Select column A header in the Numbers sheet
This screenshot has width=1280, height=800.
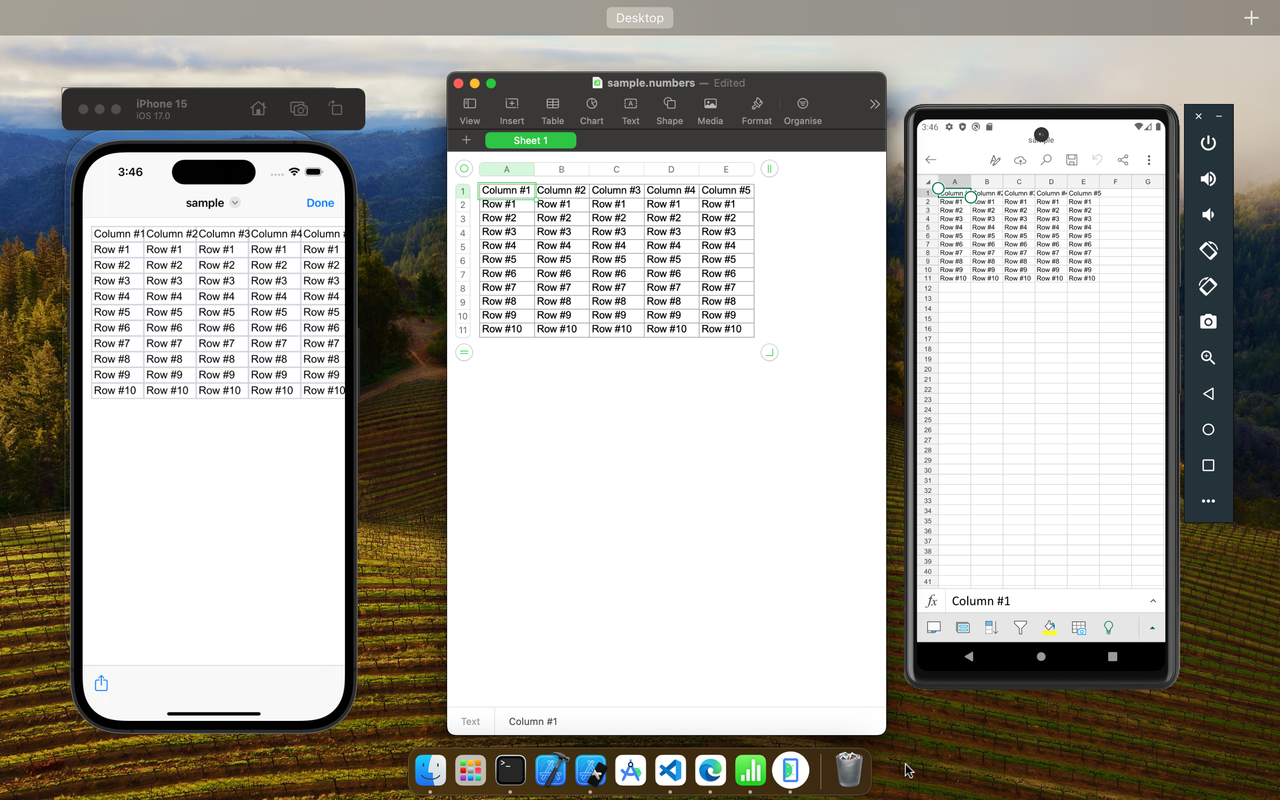[506, 168]
